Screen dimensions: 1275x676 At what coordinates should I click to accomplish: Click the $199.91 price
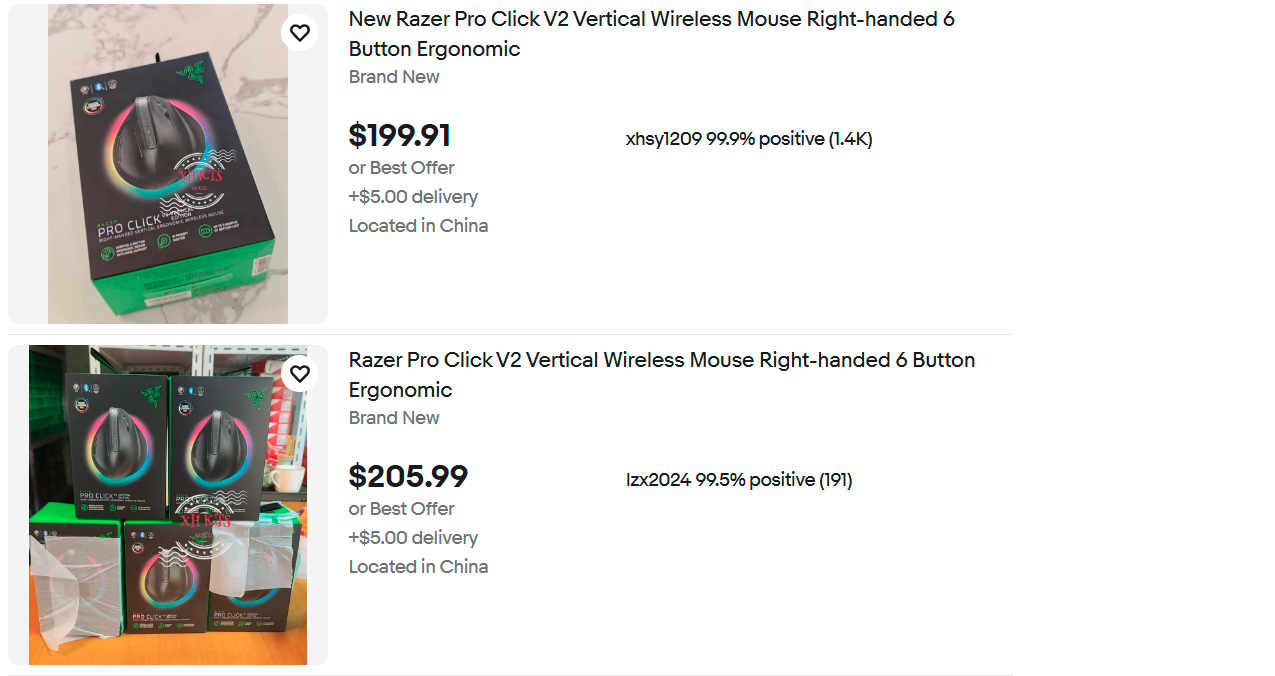click(399, 136)
